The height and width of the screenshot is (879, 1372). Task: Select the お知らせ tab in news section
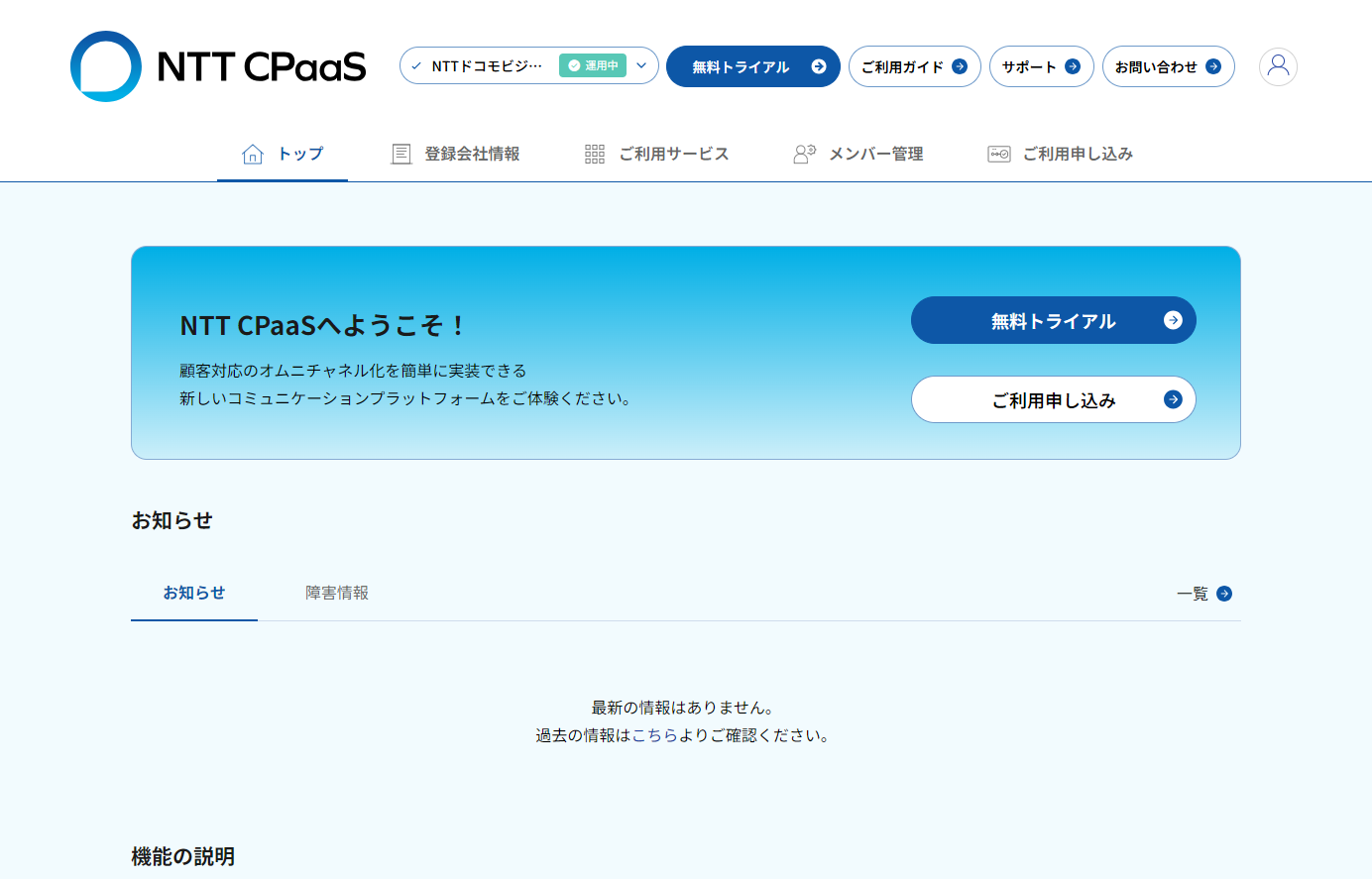pos(194,593)
